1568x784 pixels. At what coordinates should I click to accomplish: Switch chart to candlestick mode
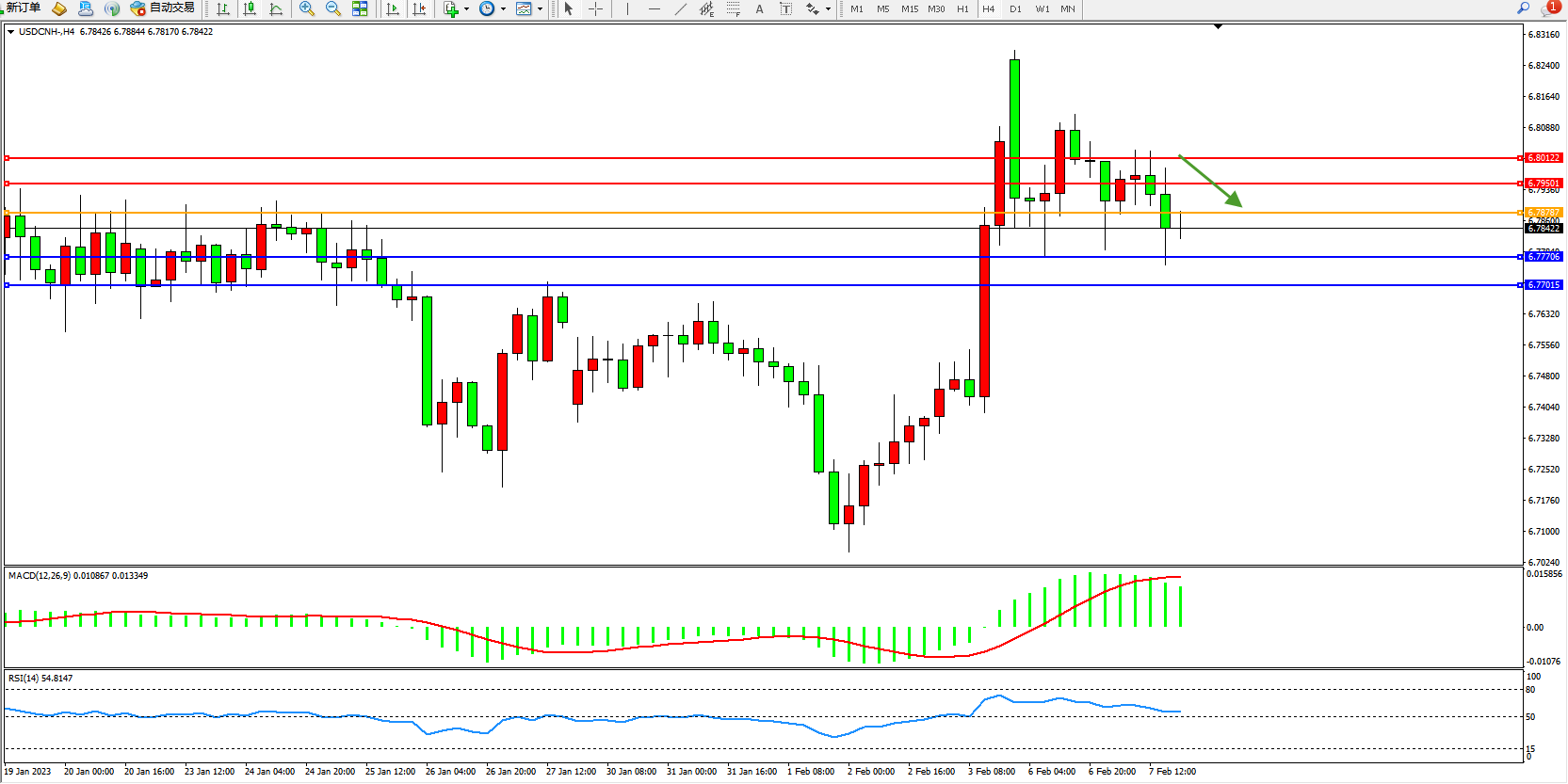pos(250,8)
